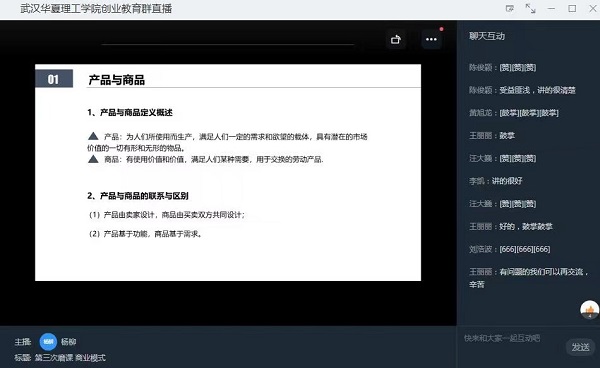The height and width of the screenshot is (368, 600).
Task: Open the three-dot more options menu
Action: pos(431,39)
